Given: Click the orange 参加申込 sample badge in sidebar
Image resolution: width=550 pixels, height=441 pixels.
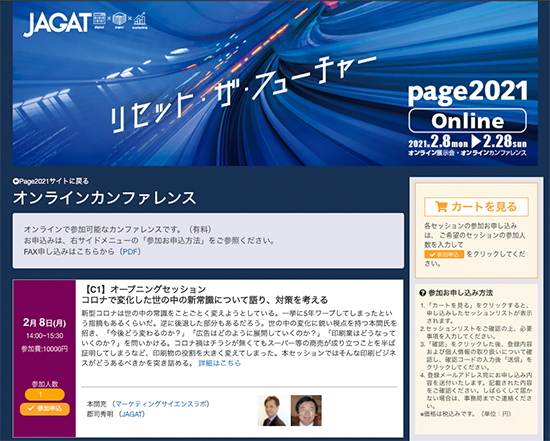Looking at the screenshot, I should 444,254.
